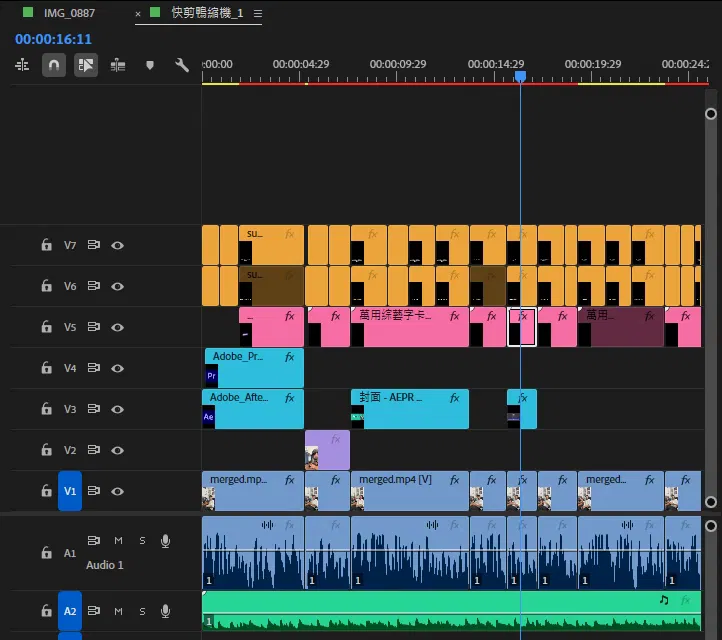Hide track V6 output eye
722x640 pixels.
[117, 286]
